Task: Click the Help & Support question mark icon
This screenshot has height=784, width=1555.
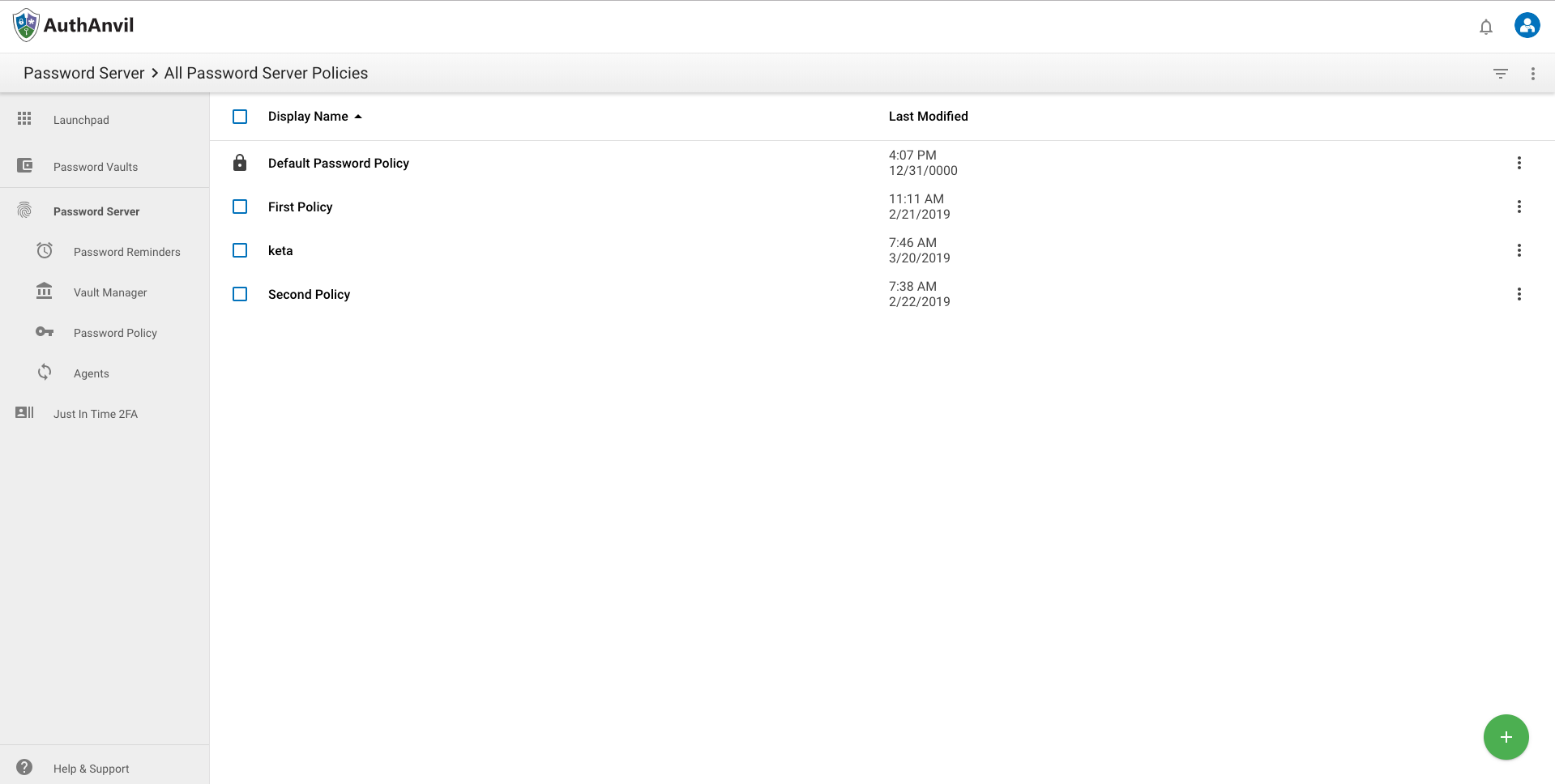Action: pyautogui.click(x=24, y=767)
